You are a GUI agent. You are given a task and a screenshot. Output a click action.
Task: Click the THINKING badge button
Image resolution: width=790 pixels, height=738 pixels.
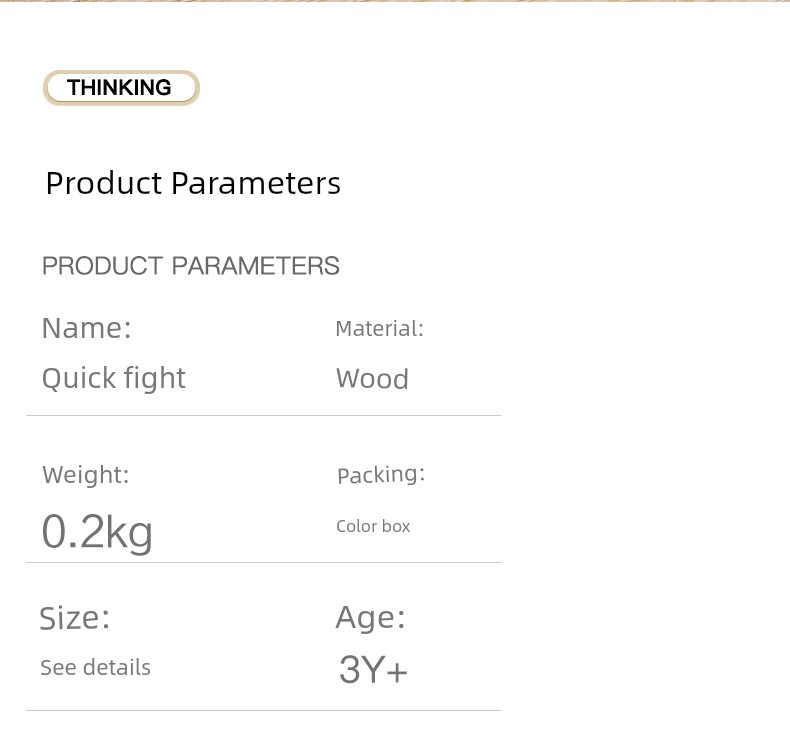tap(120, 88)
